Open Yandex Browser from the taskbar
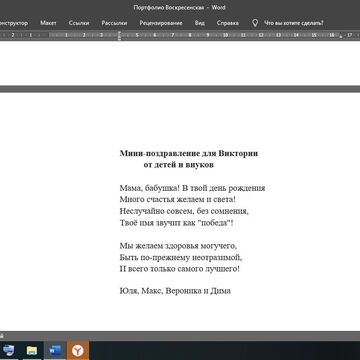The height and width of the screenshot is (360, 360). (78, 351)
